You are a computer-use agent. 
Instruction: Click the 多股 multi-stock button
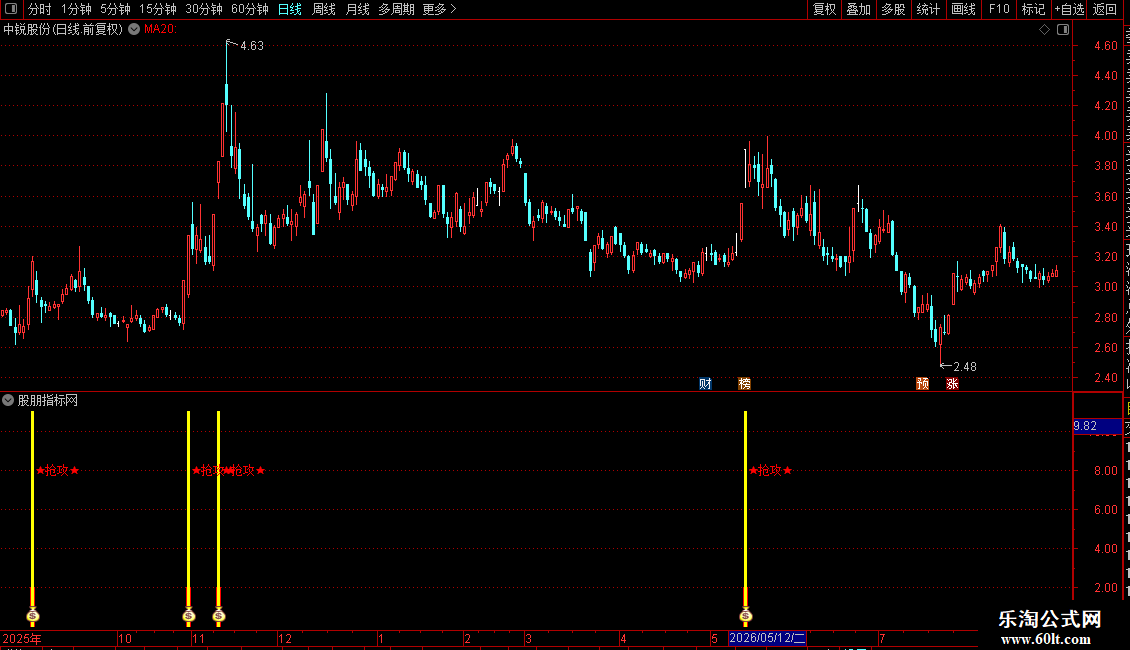pos(893,9)
